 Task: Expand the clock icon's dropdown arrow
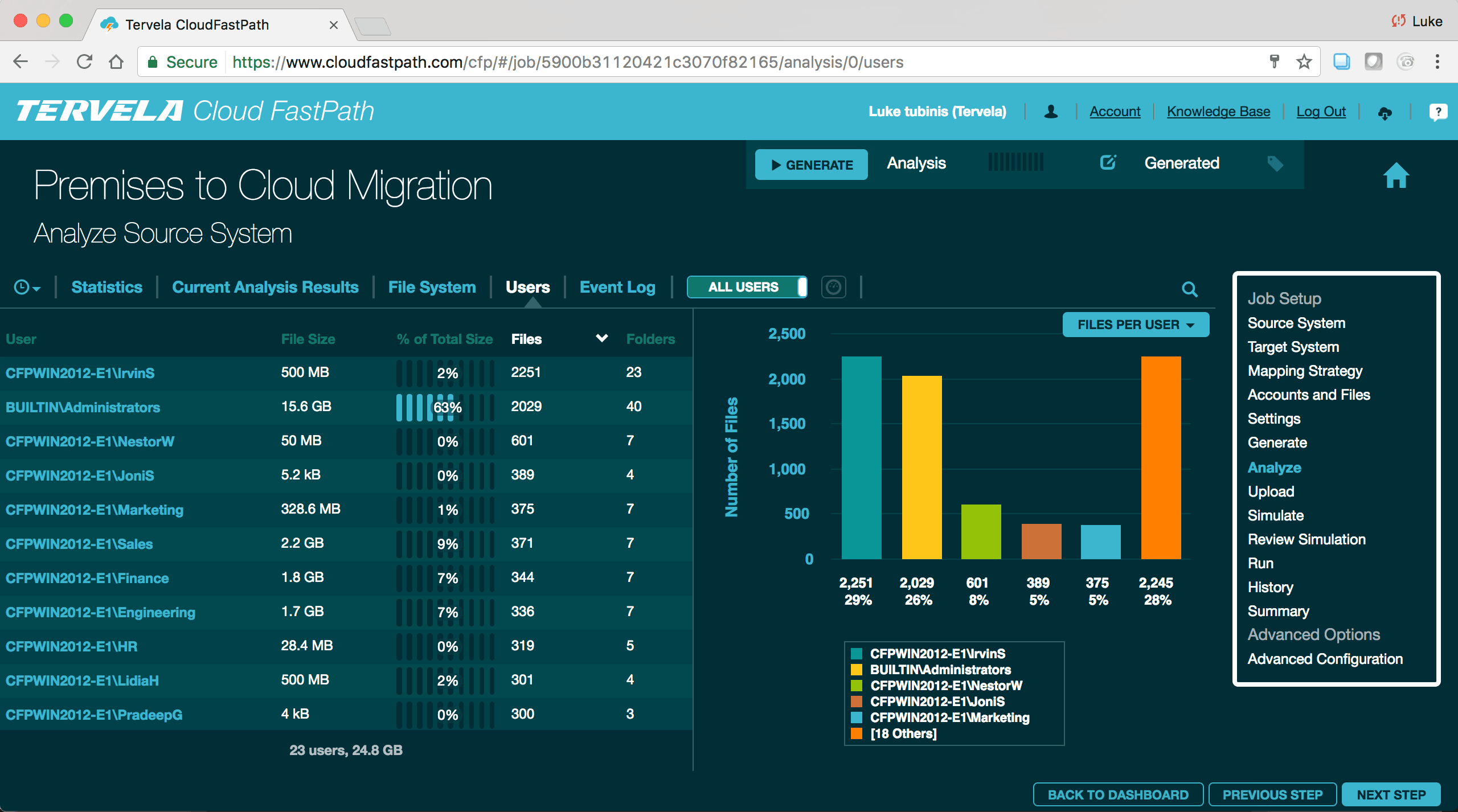click(36, 290)
